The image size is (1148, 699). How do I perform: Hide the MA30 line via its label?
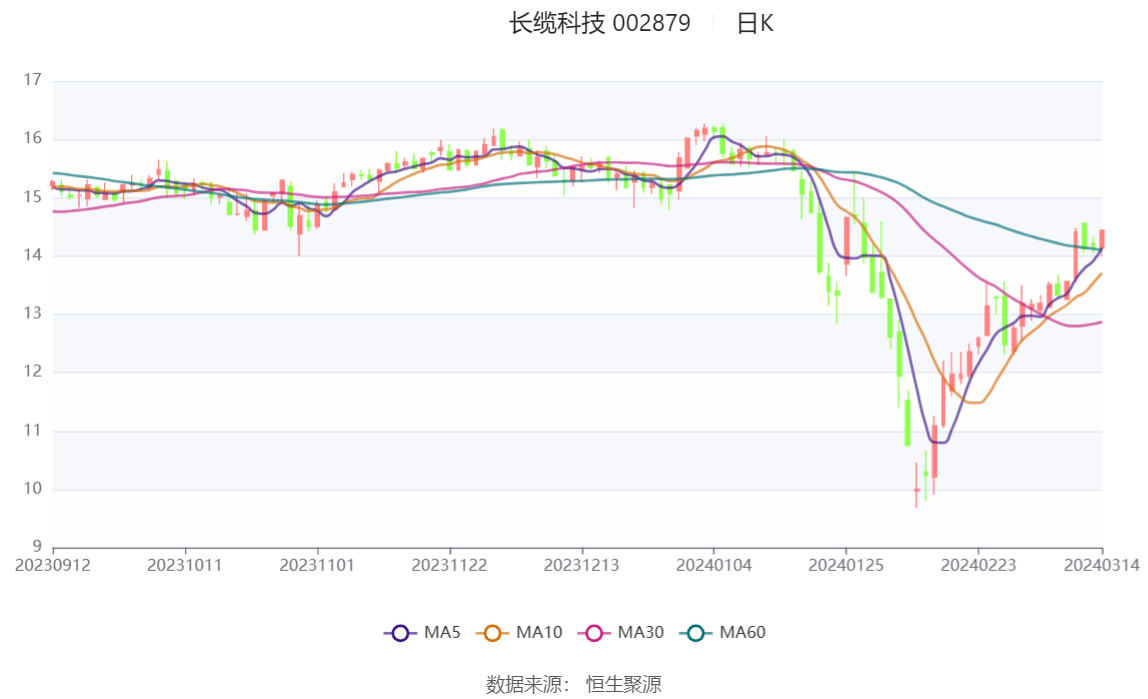(x=641, y=632)
